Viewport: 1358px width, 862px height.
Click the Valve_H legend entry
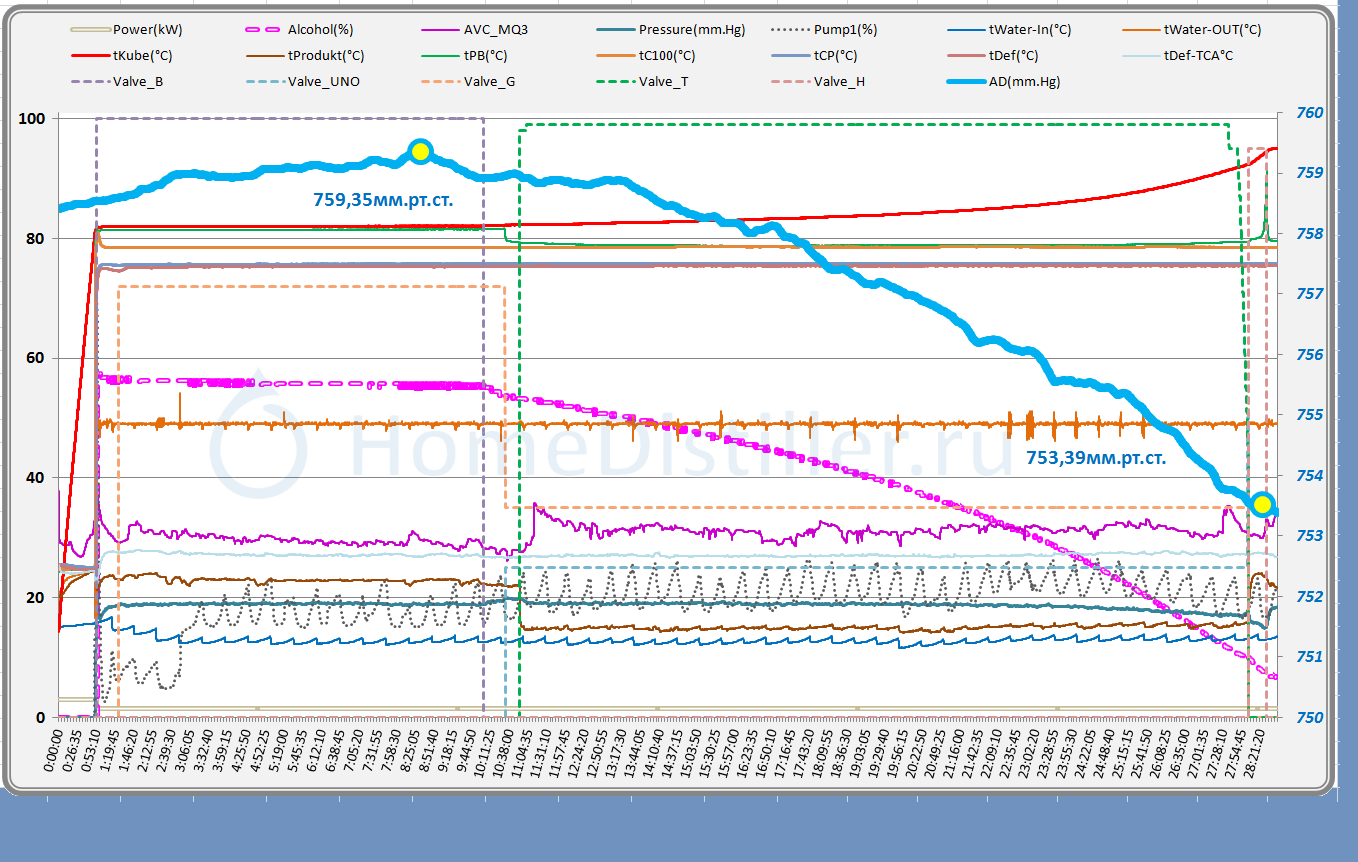tap(839, 82)
